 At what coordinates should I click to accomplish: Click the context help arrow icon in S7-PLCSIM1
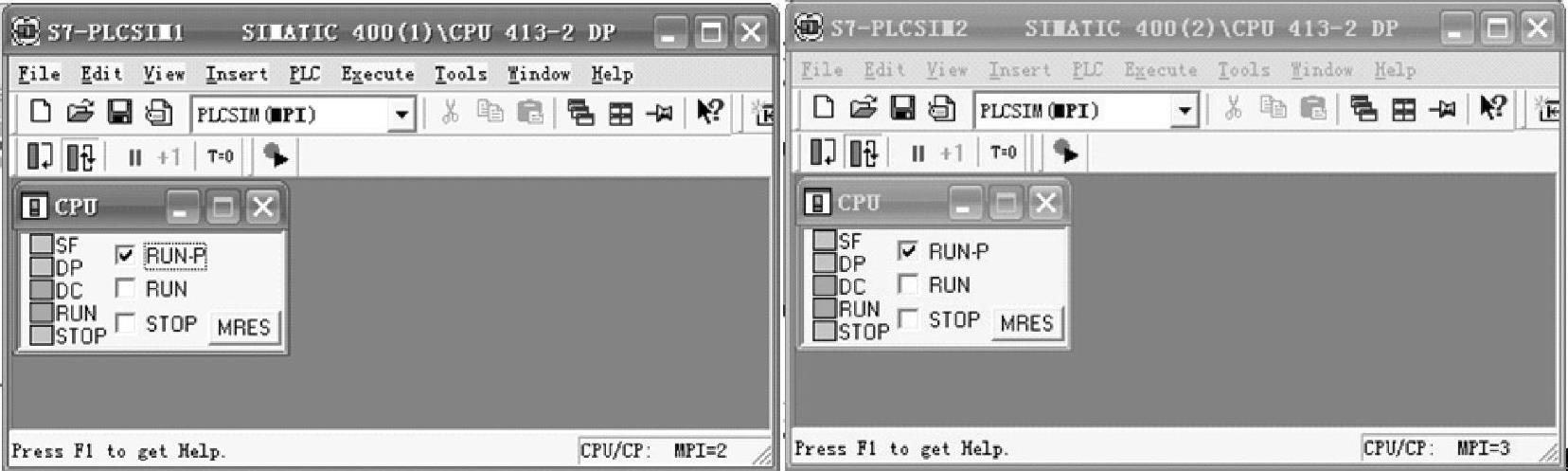coord(710,113)
